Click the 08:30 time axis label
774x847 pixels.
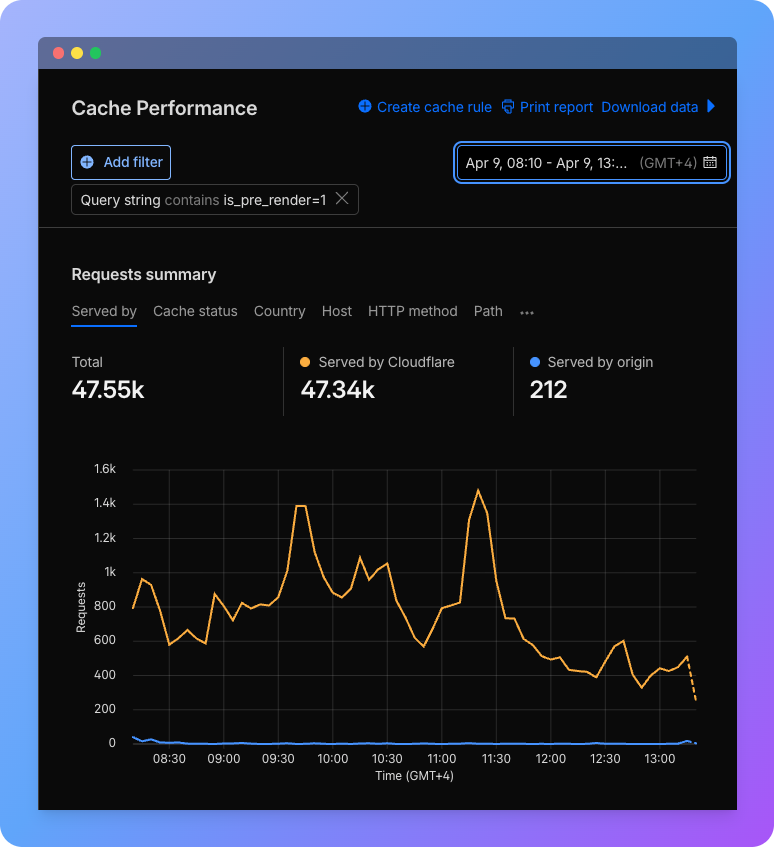point(169,758)
